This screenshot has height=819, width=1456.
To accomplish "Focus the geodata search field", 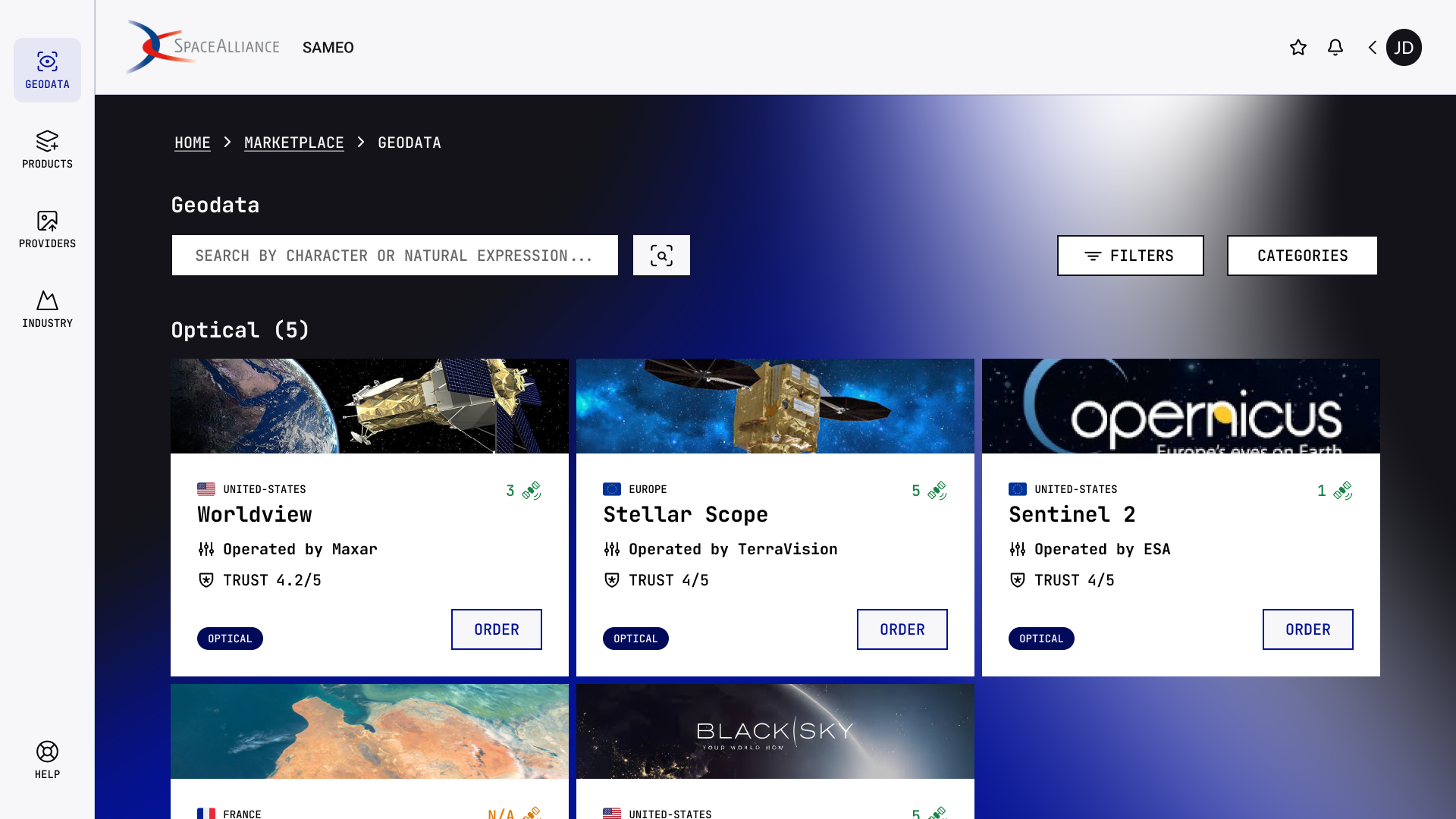I will [x=395, y=256].
